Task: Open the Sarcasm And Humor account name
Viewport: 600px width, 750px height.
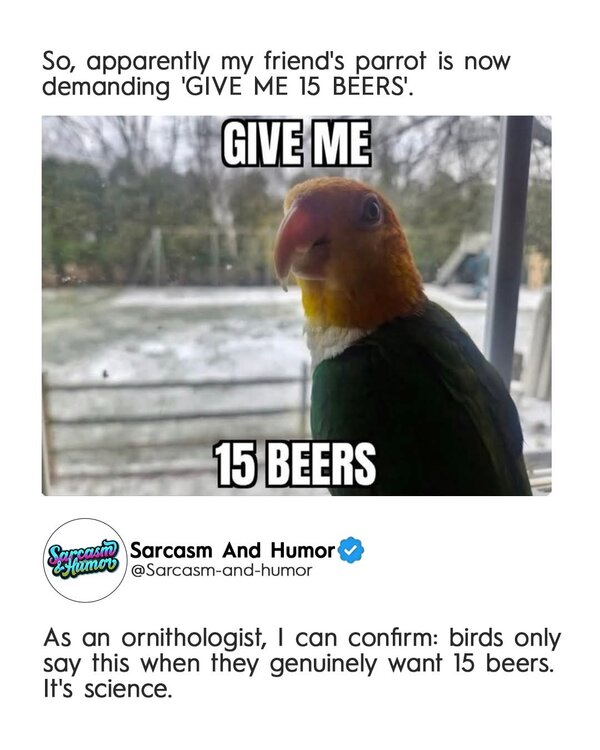Action: 233,550
